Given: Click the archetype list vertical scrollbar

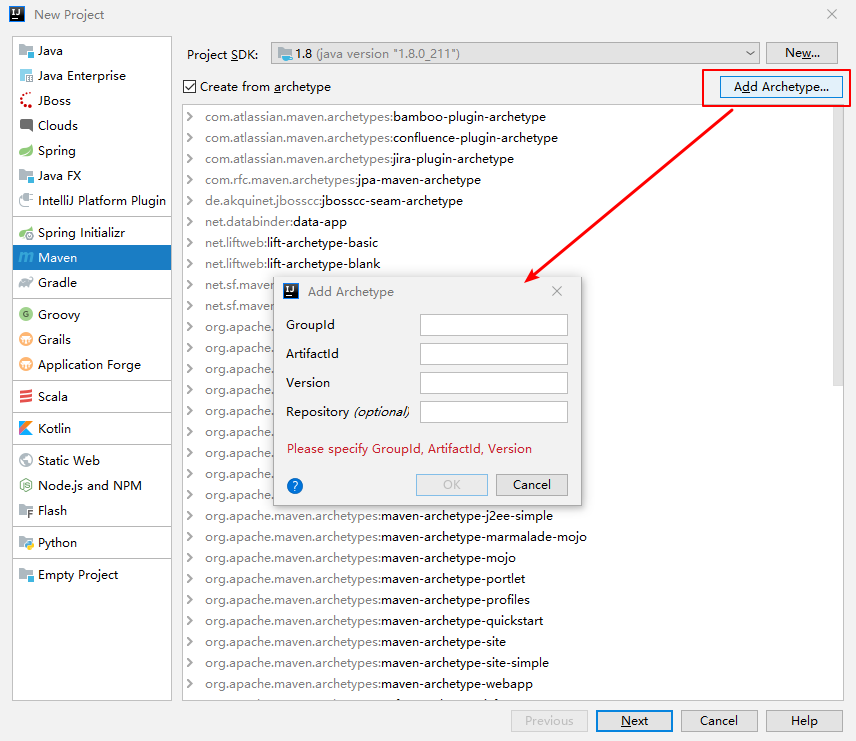Looking at the screenshot, I should [x=838, y=250].
